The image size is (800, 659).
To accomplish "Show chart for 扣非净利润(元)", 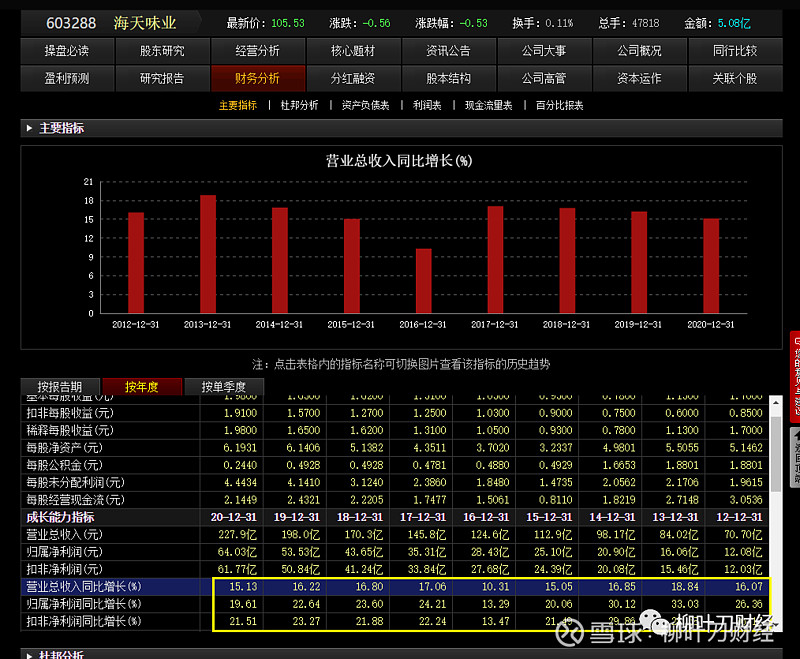I will pos(64,569).
